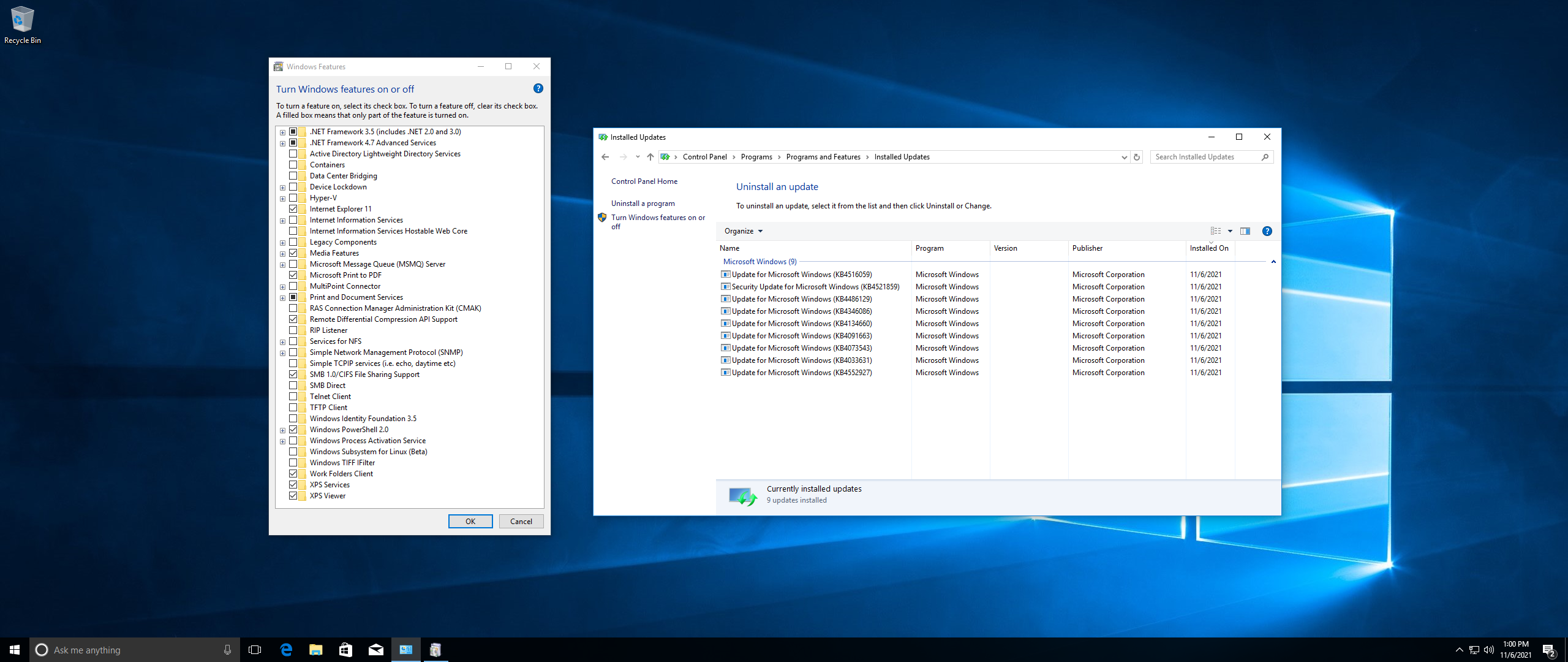Screen dimensions: 1568x662
Task: Expand Windows PowerShell 2.0 node
Action: (282, 430)
